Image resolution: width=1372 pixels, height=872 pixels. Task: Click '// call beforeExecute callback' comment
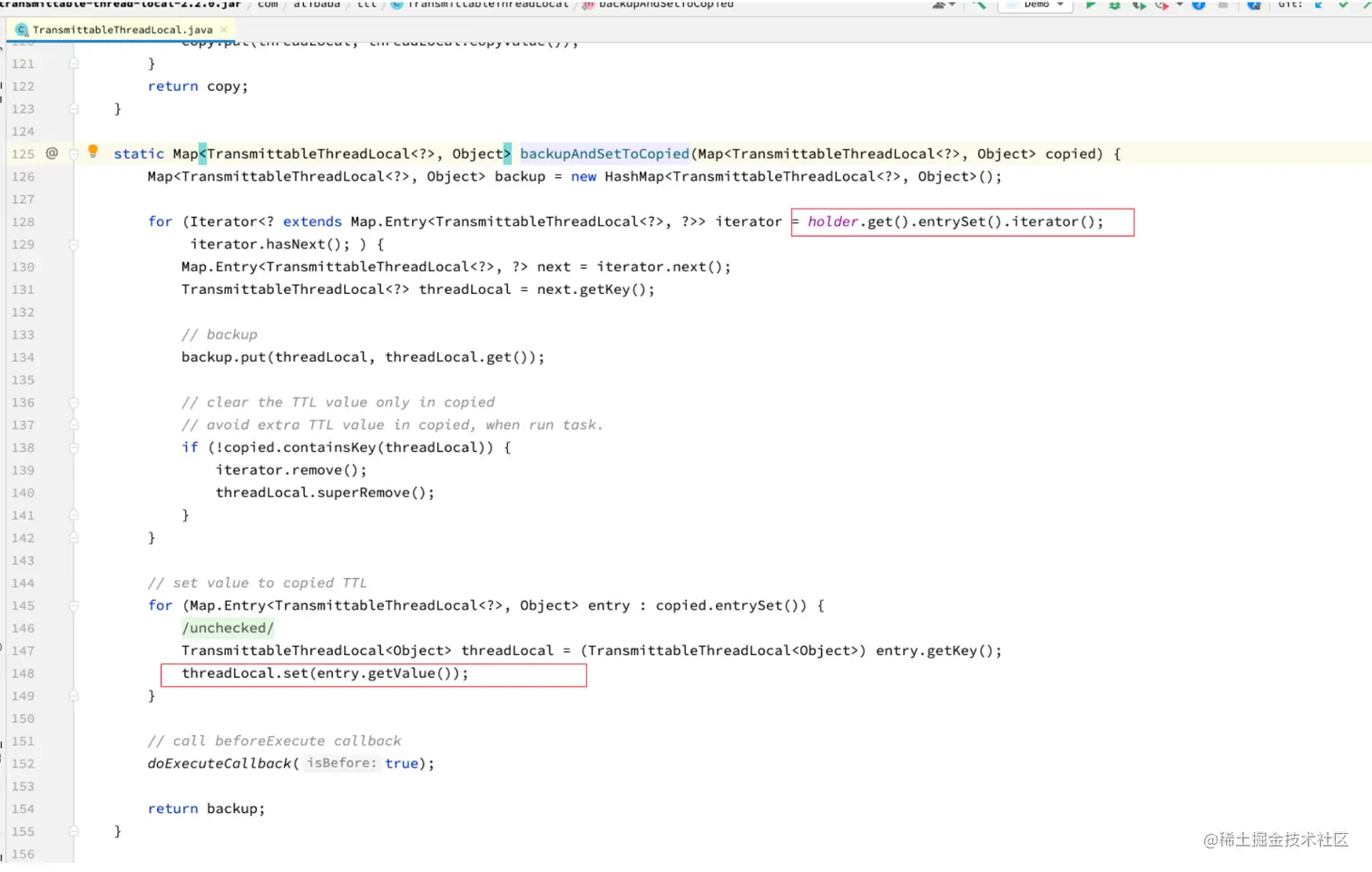point(274,741)
